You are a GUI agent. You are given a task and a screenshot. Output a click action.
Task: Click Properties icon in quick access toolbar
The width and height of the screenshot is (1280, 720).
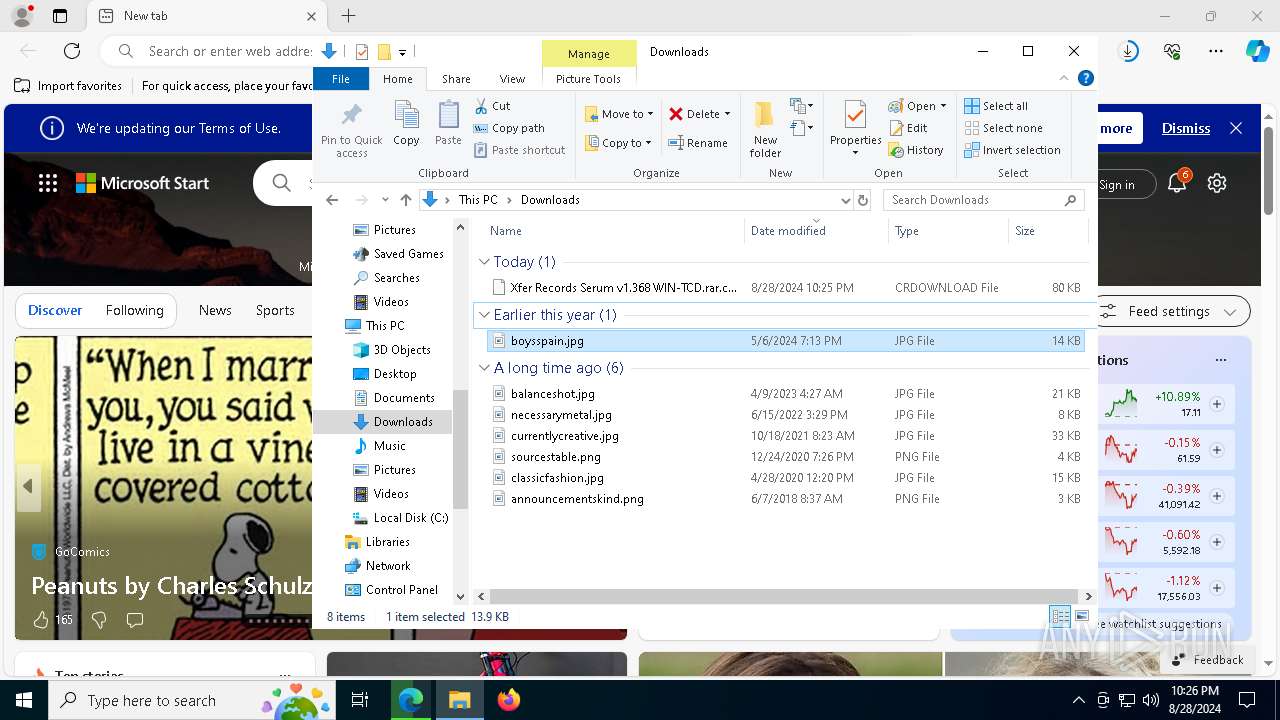pos(362,52)
